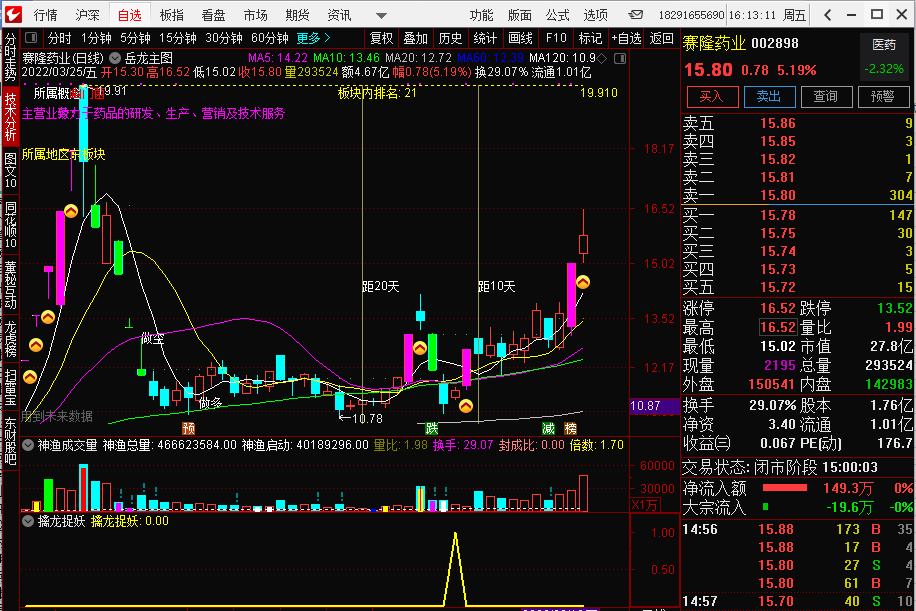The width and height of the screenshot is (916, 611).
Task: Switch to 60分钟 period
Action: [269, 39]
